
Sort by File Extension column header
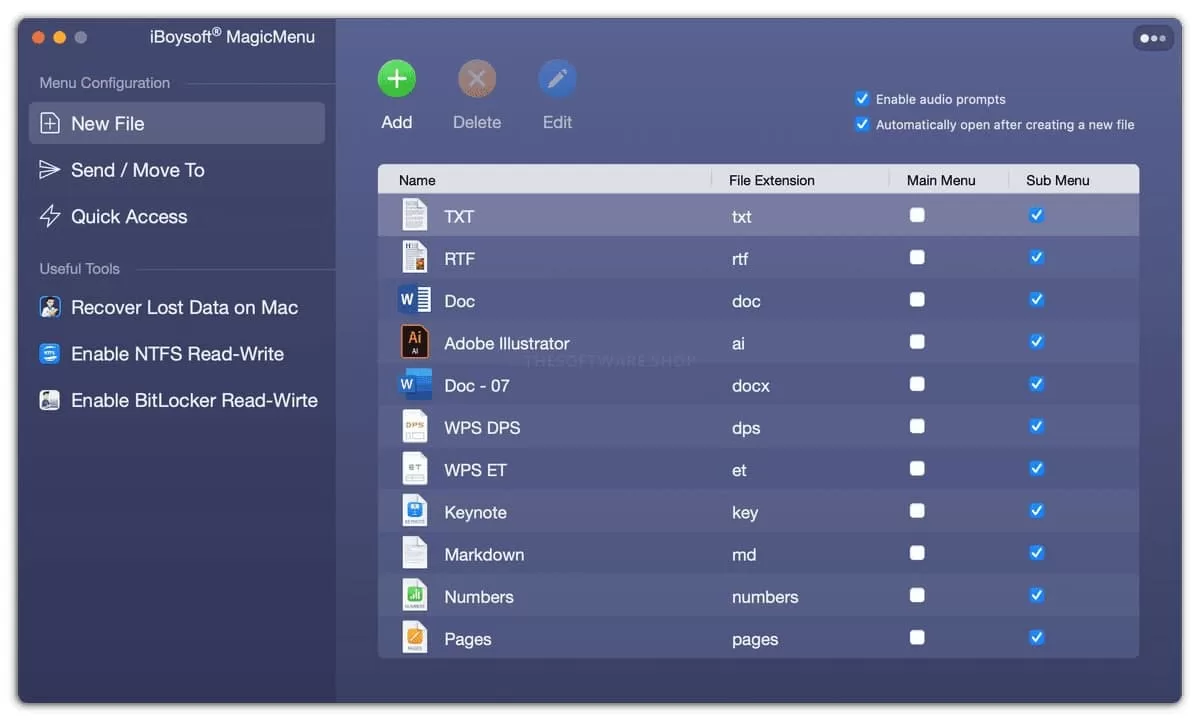click(772, 180)
